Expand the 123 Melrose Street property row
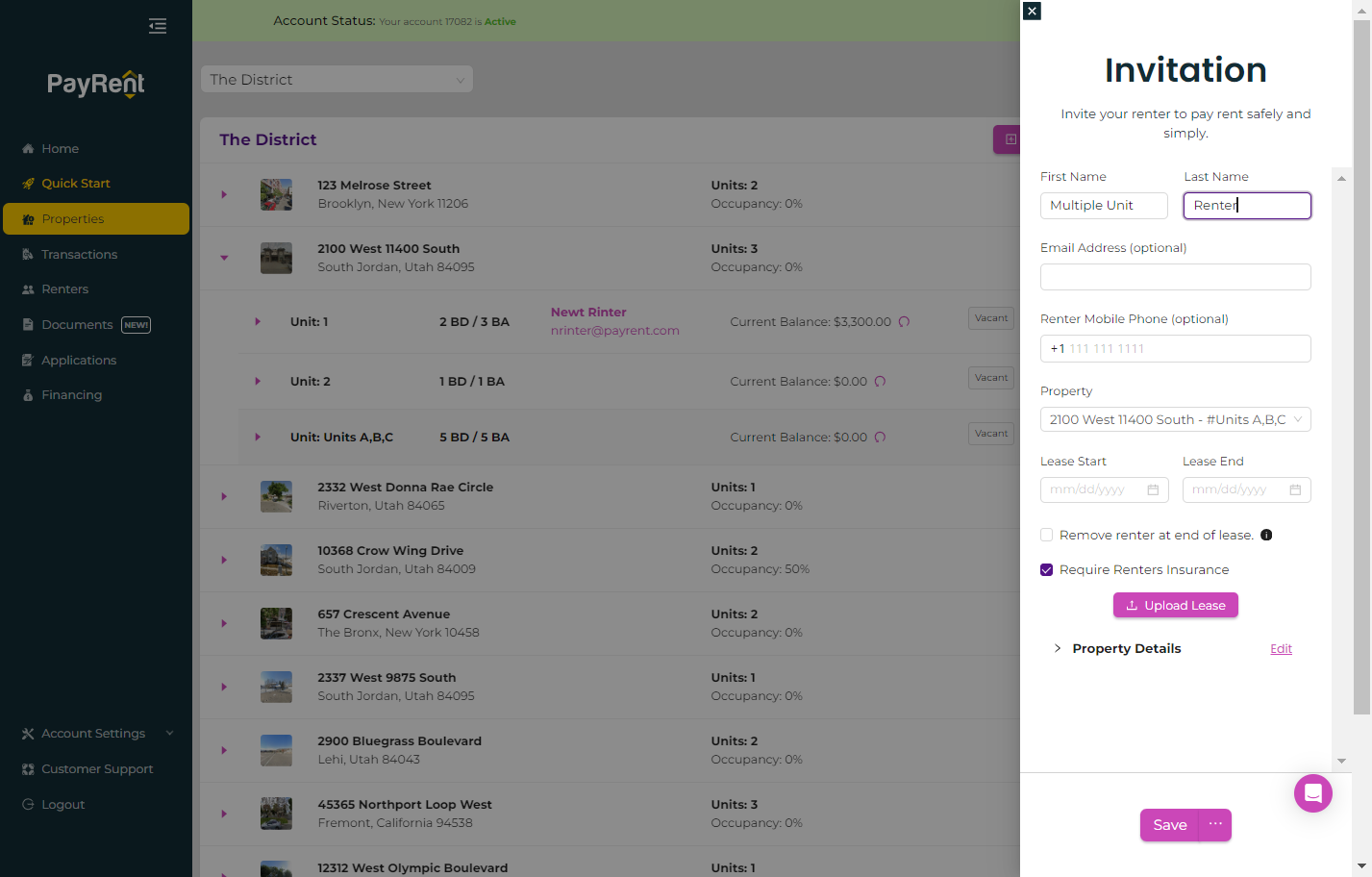1372x877 pixels. click(x=224, y=194)
